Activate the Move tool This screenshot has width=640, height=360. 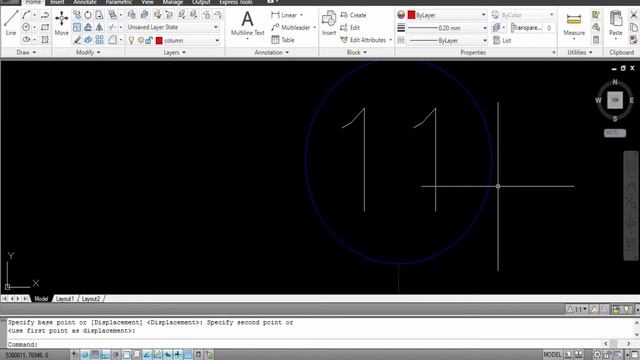click(x=62, y=23)
